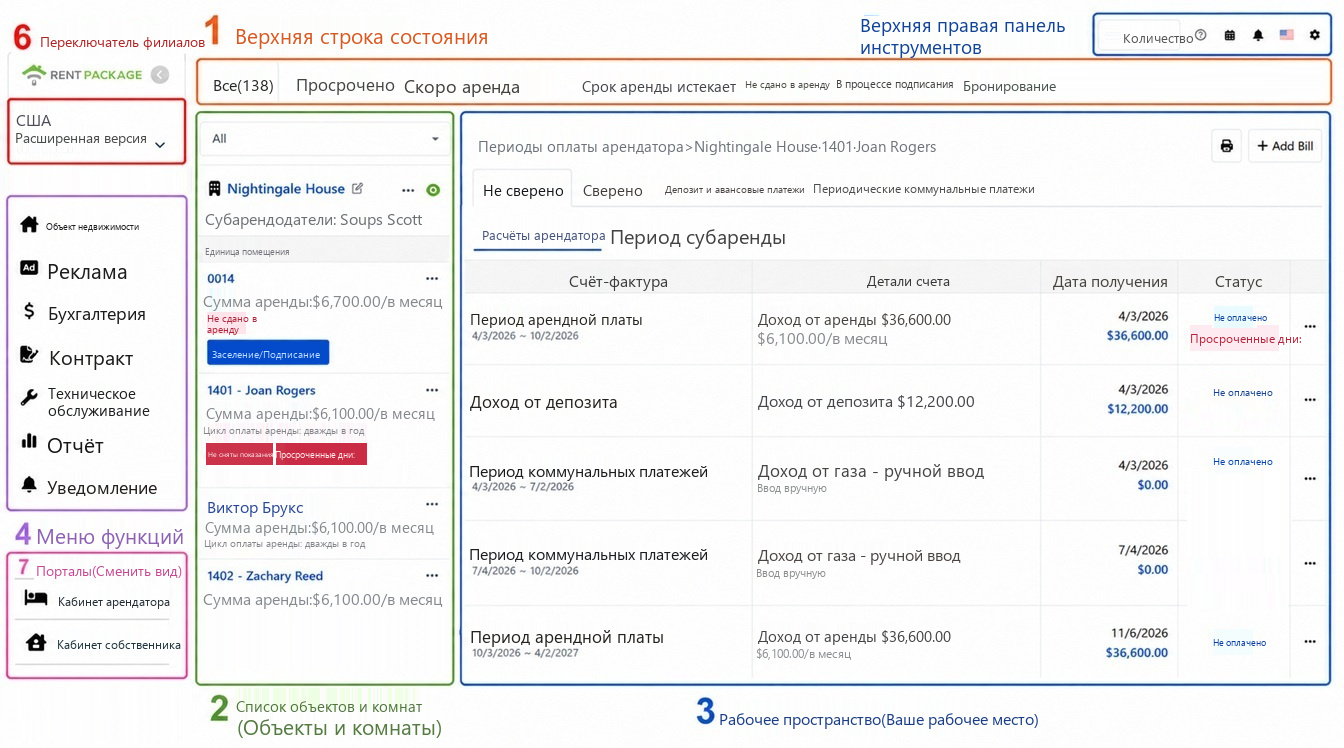This screenshot has width=1344, height=748.
Task: Toggle the green eye icon for Nightingale House
Action: click(433, 190)
